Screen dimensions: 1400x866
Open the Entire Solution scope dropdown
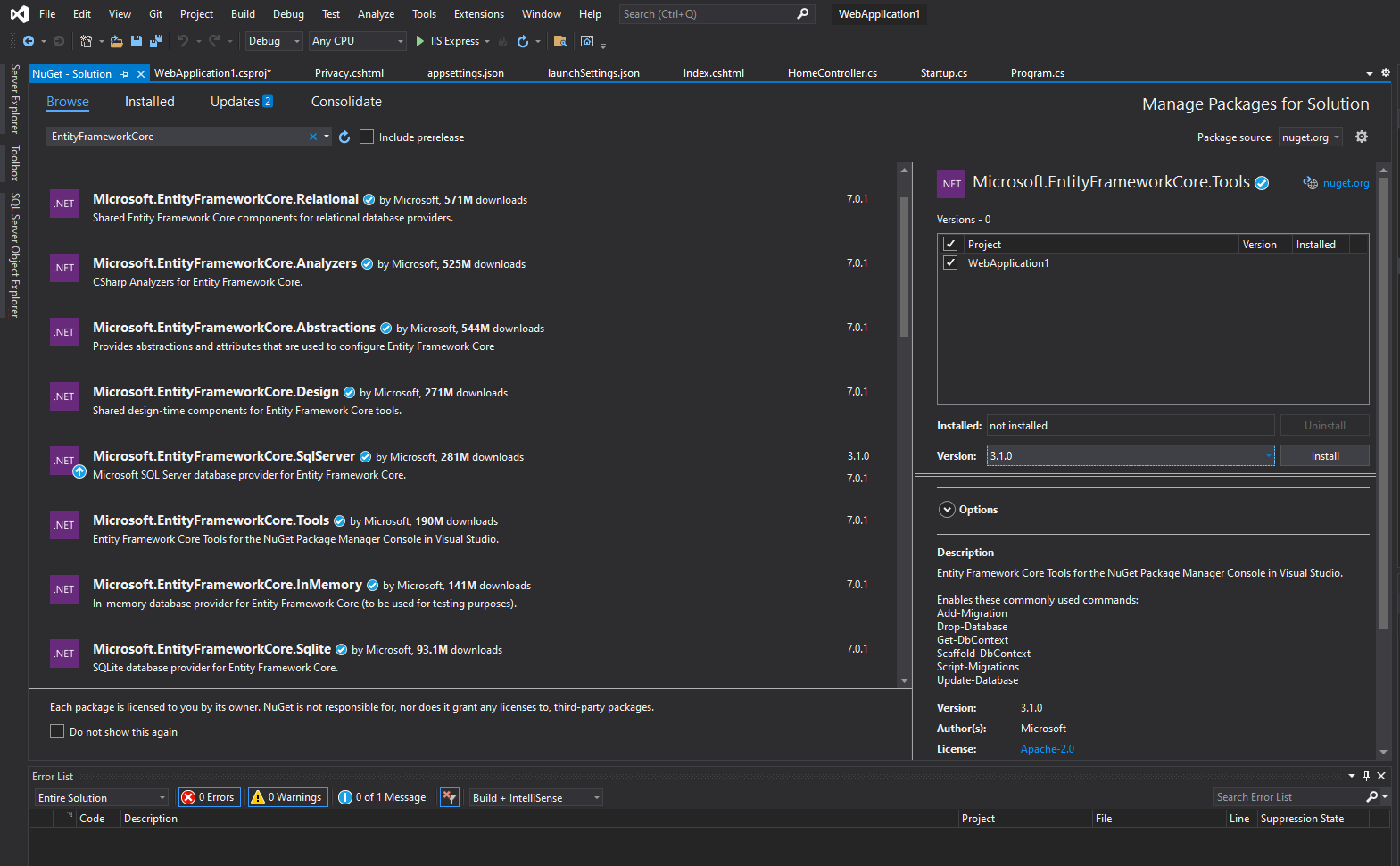tap(102, 797)
